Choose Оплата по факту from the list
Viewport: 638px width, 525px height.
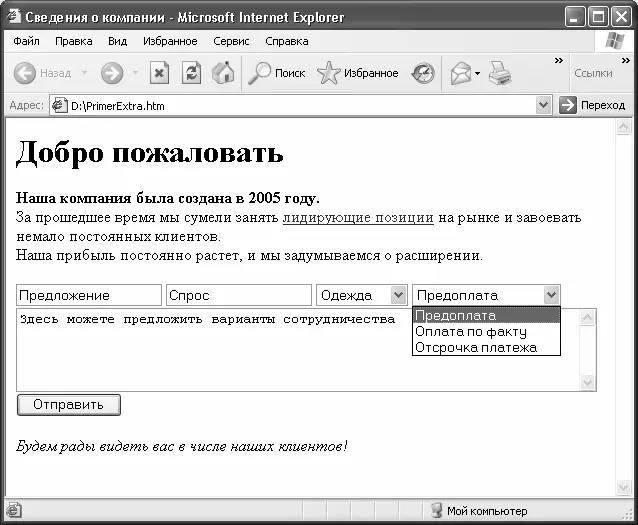[x=486, y=331]
